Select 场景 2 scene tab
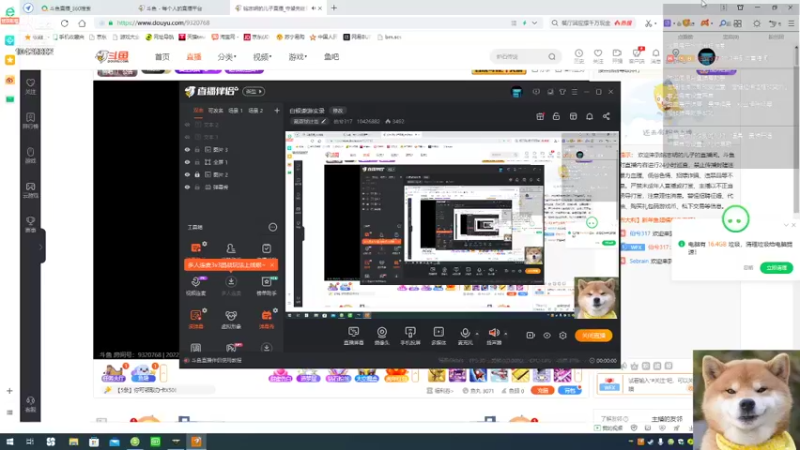 [x=255, y=110]
